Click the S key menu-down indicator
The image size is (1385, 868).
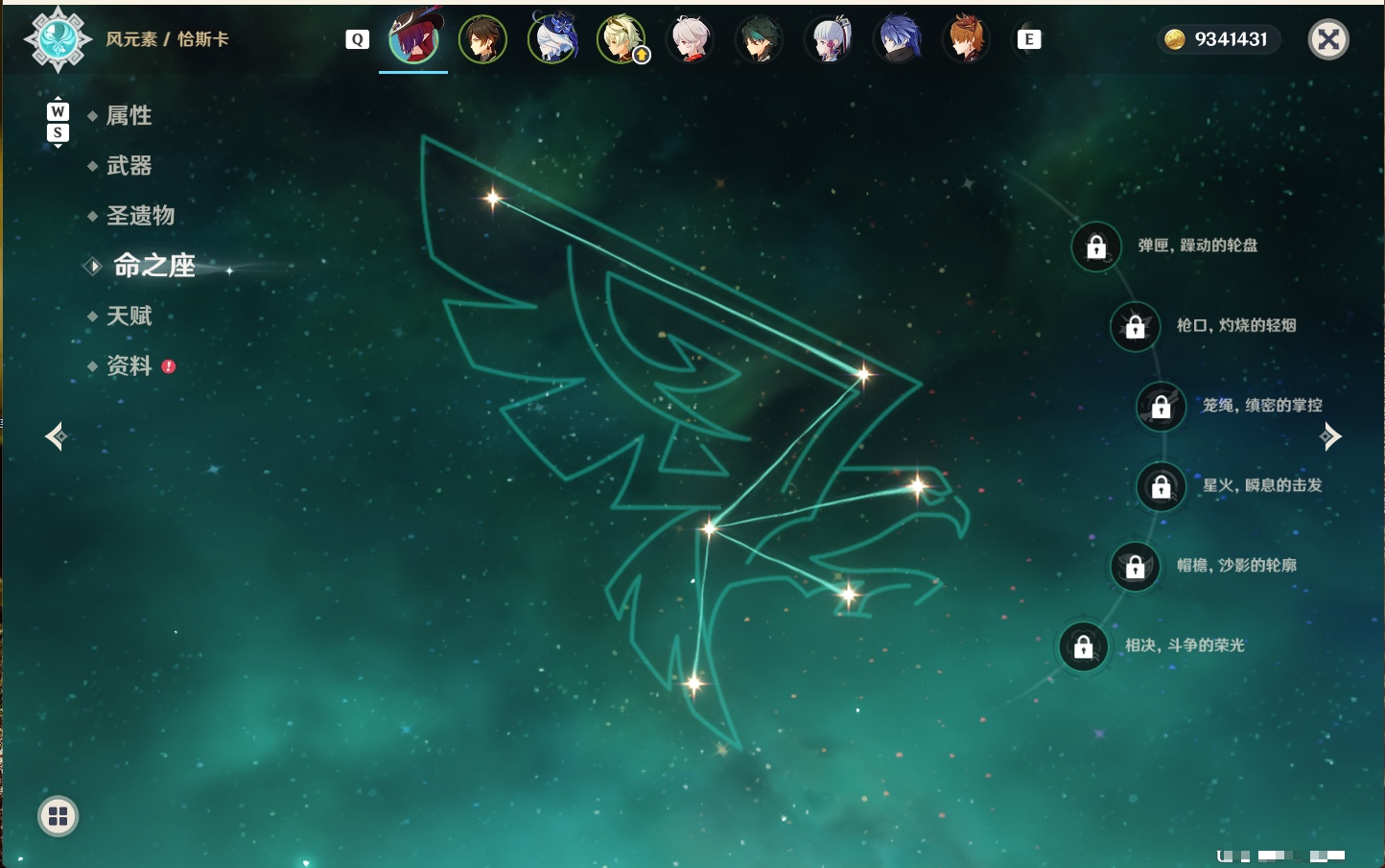[x=58, y=132]
